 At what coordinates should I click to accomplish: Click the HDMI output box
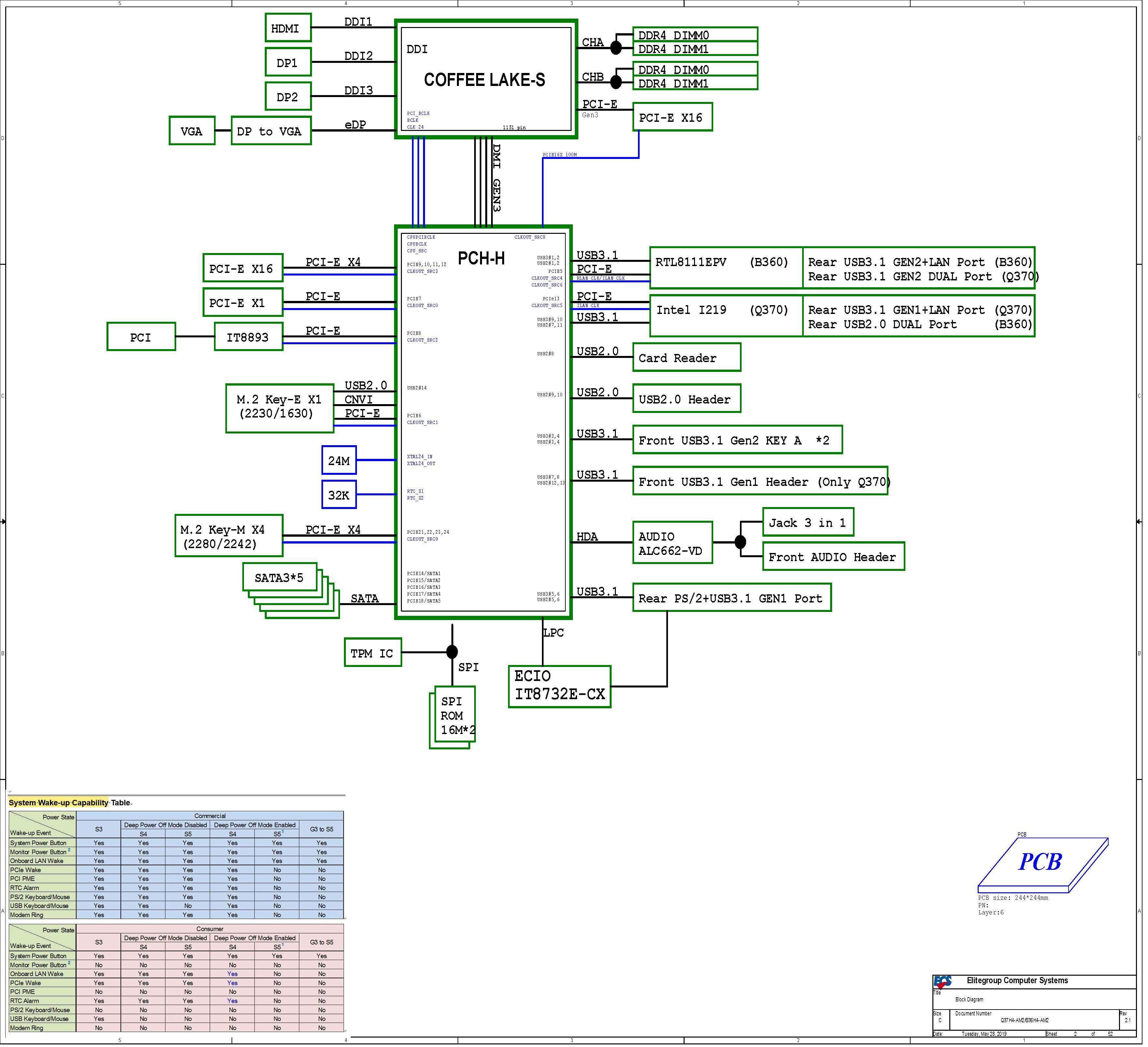click(288, 28)
